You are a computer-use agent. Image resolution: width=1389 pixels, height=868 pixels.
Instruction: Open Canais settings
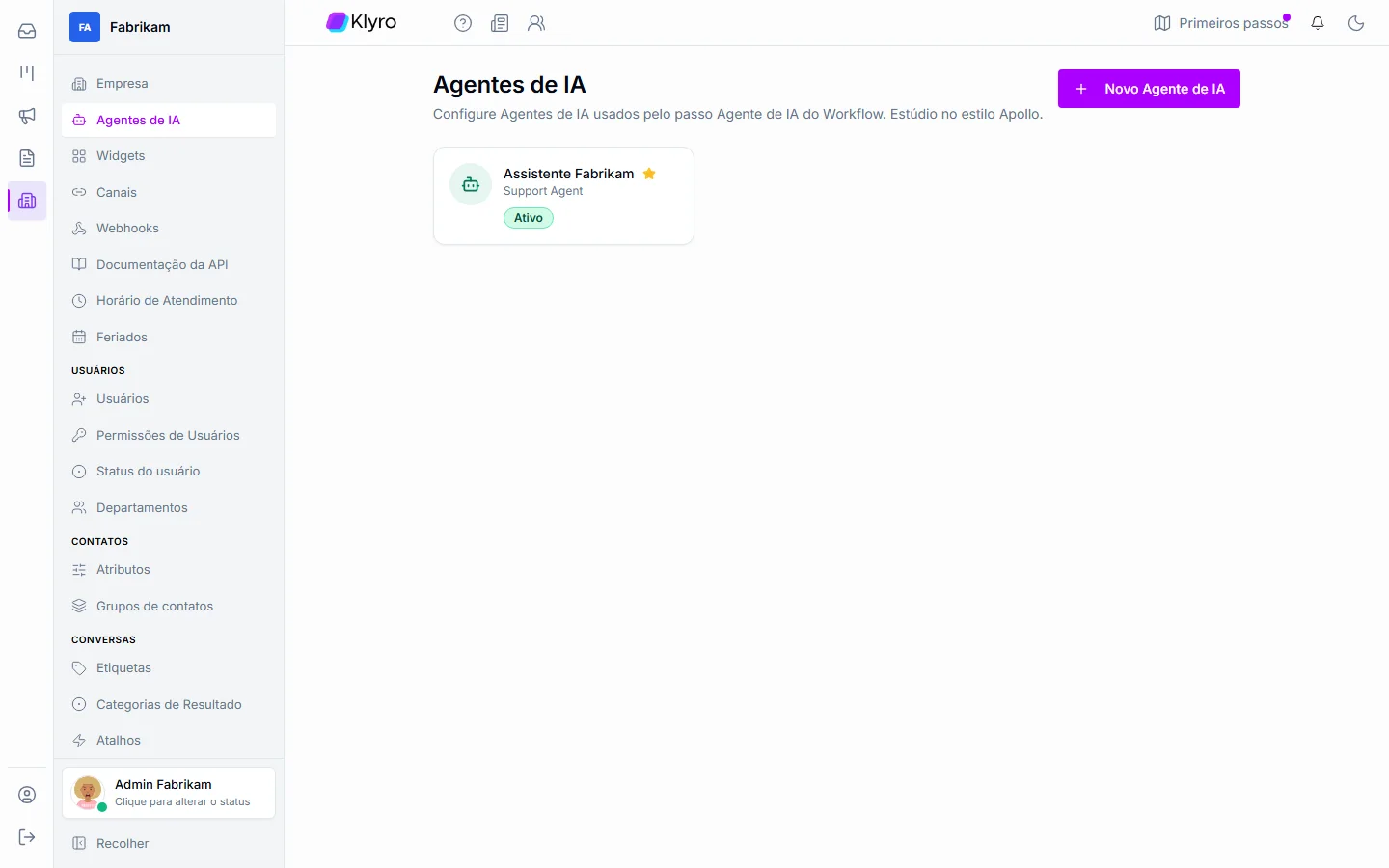(169, 193)
